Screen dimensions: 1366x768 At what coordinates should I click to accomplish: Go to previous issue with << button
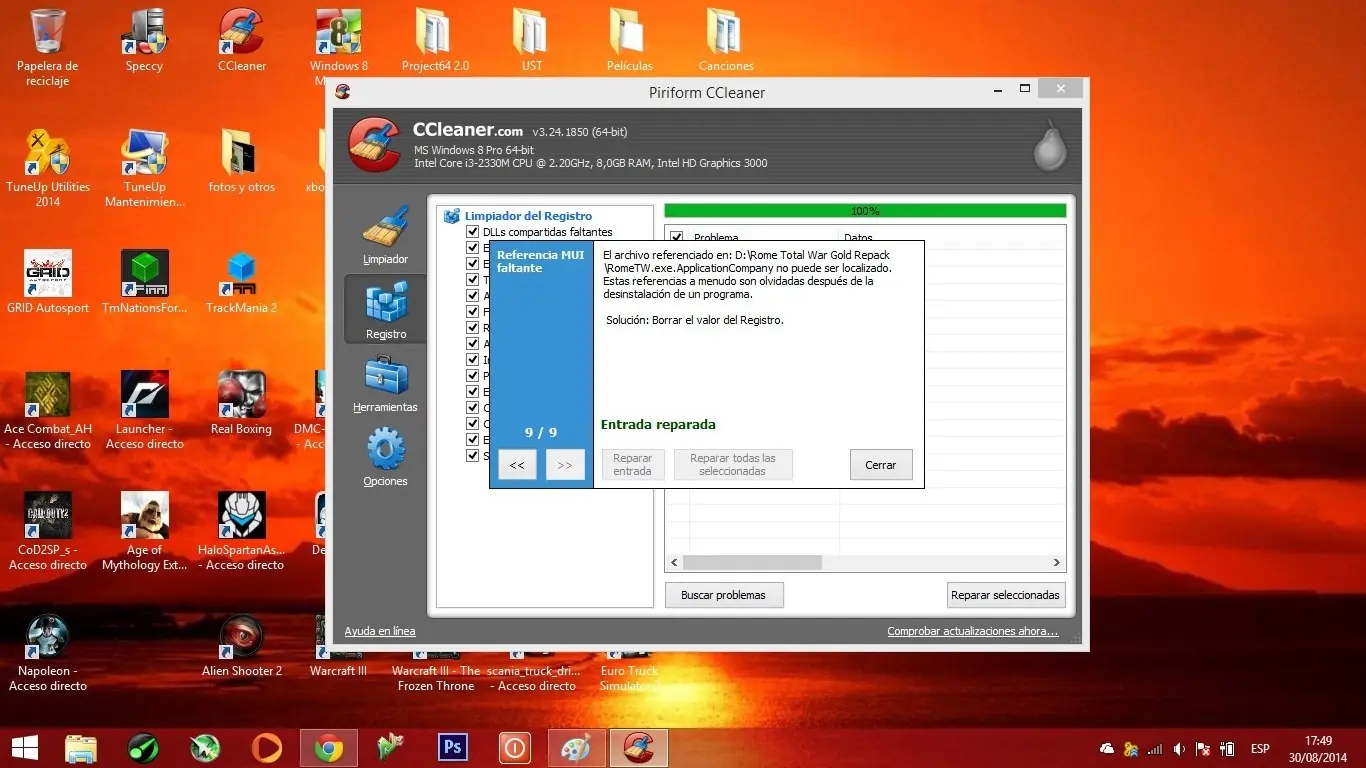coord(517,465)
